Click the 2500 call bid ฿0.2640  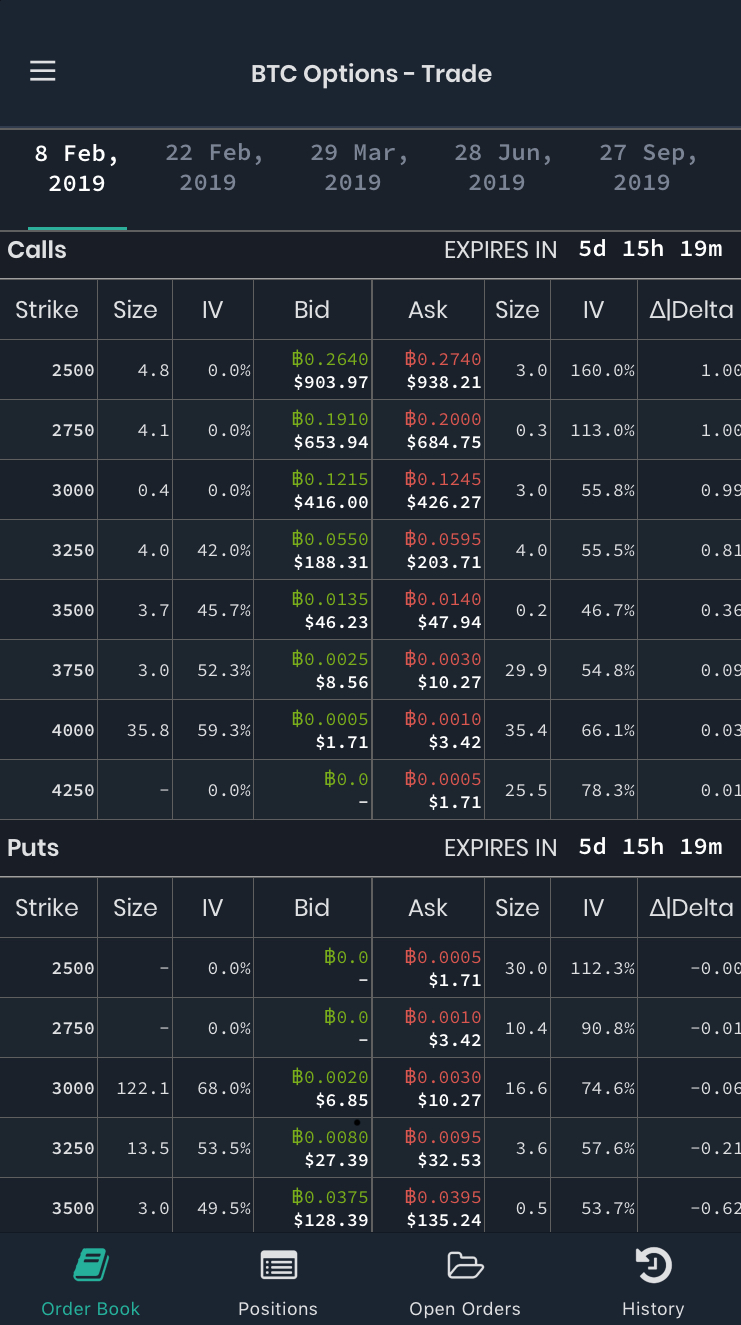pos(330,359)
